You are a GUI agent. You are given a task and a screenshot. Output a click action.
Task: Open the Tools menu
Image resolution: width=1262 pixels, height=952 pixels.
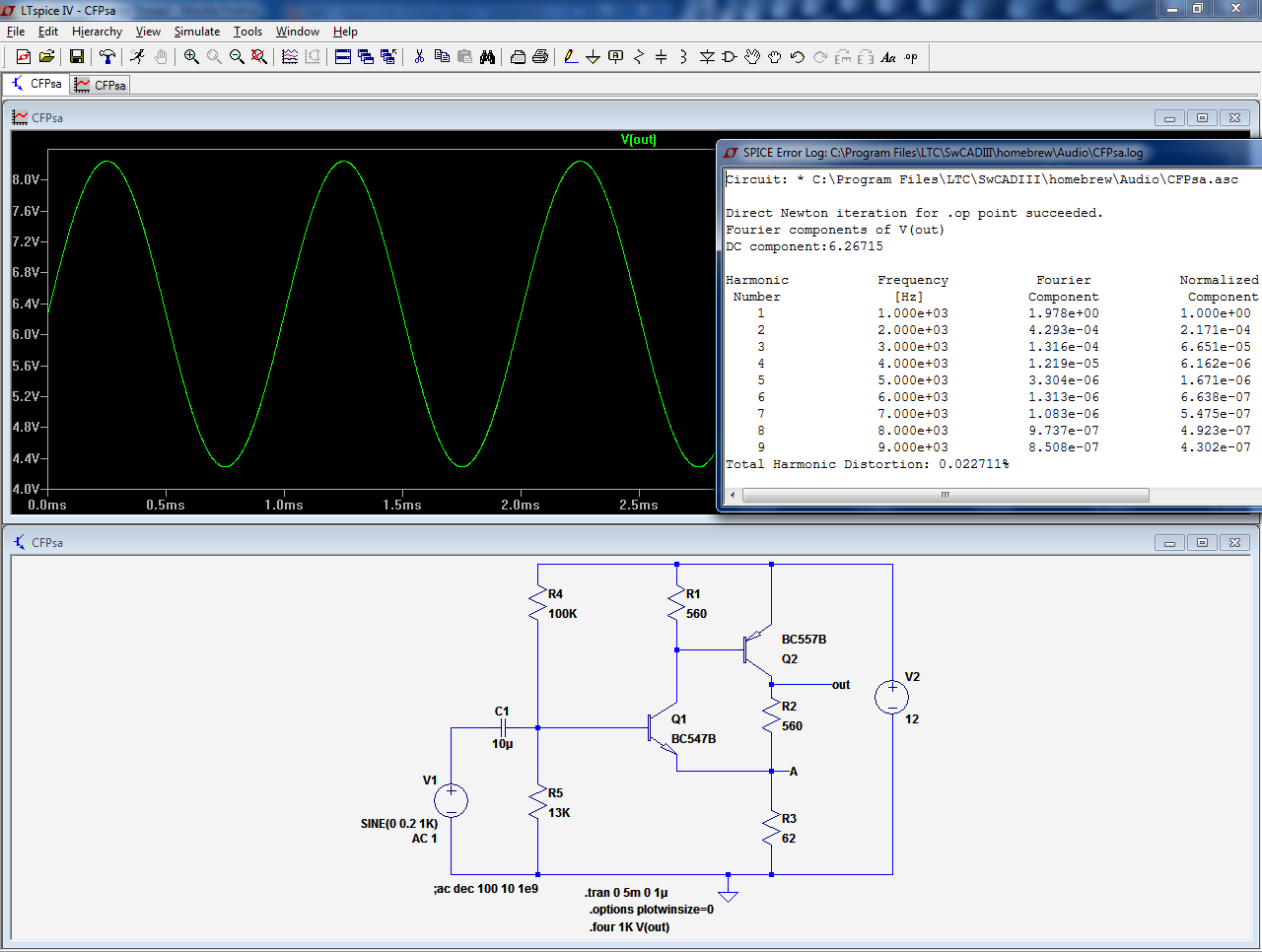[x=247, y=32]
